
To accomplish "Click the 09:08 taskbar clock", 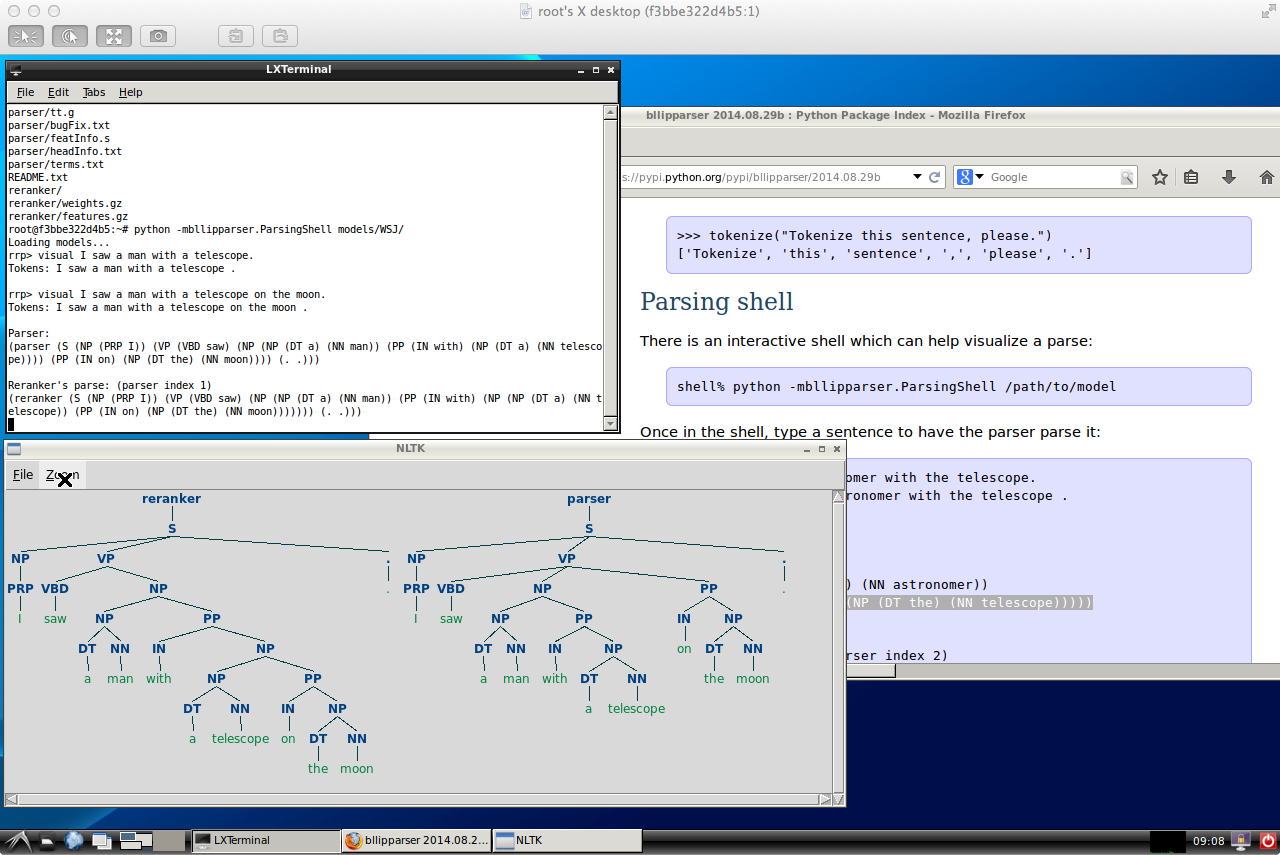I will click(1208, 841).
